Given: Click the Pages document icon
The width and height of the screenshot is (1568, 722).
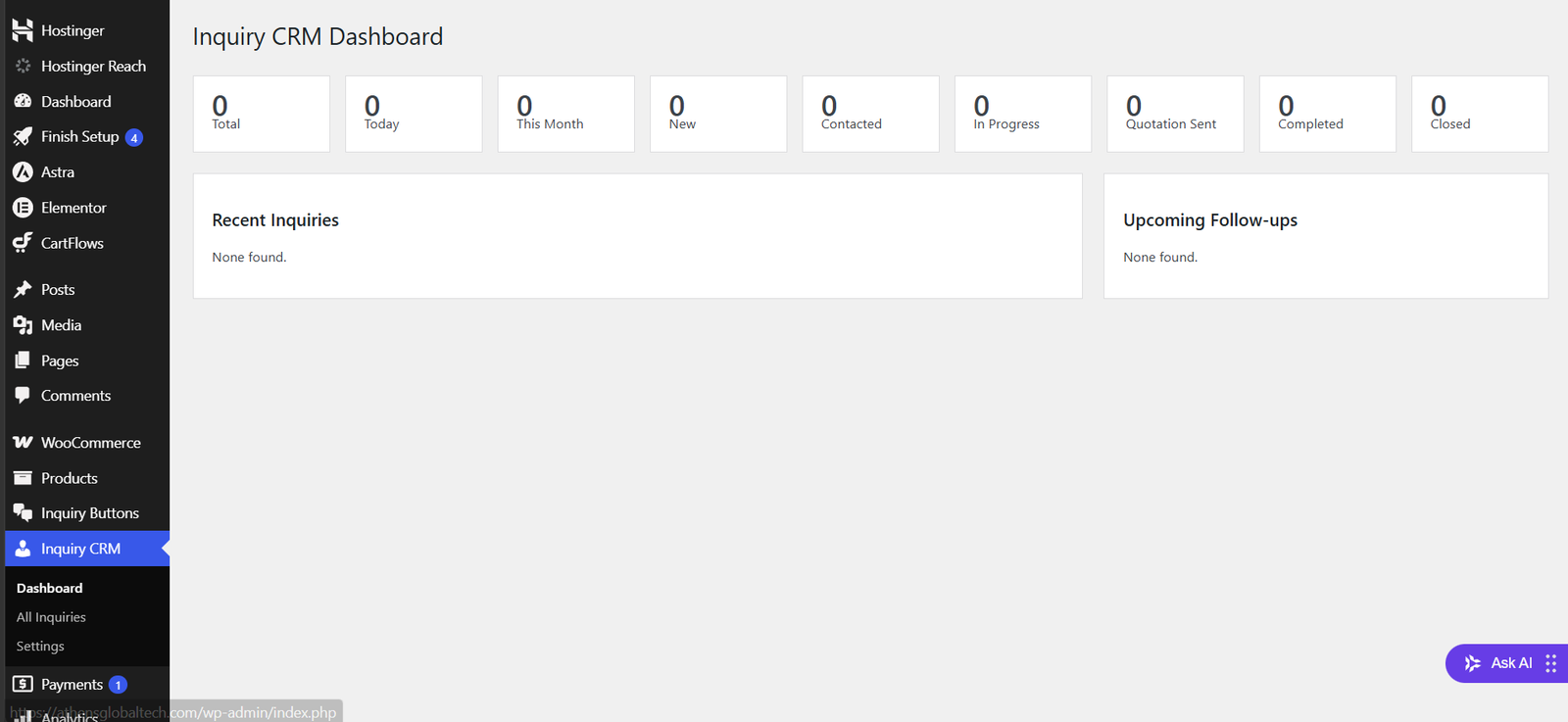Looking at the screenshot, I should click(23, 361).
